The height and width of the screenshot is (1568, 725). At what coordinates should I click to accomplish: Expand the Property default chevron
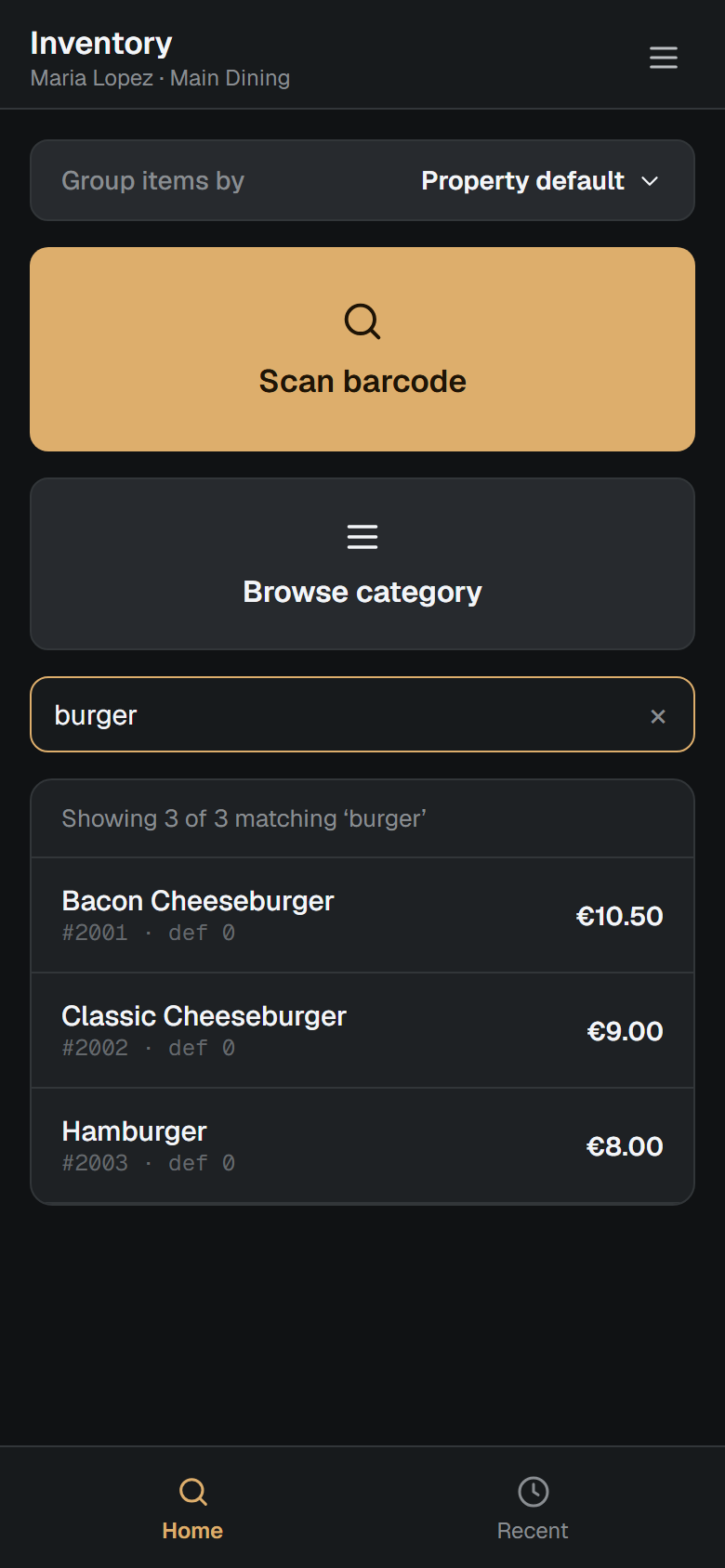click(x=651, y=181)
